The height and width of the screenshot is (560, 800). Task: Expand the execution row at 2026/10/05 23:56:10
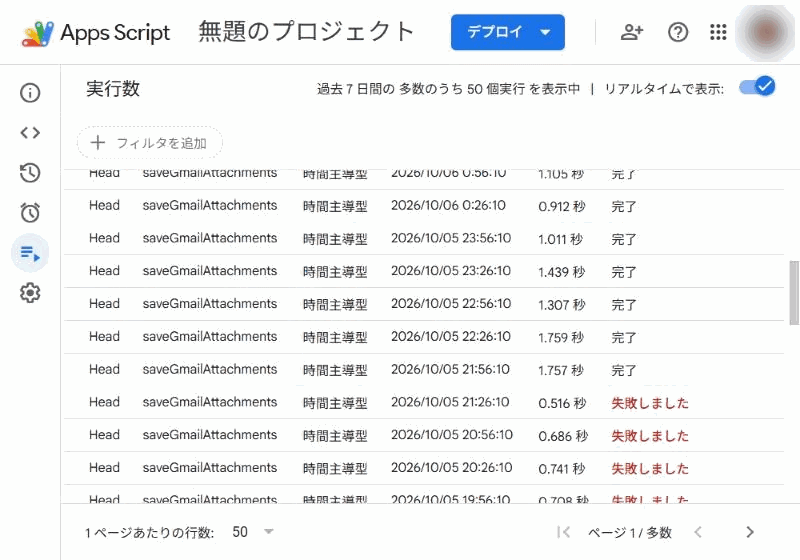pyautogui.click(x=424, y=238)
